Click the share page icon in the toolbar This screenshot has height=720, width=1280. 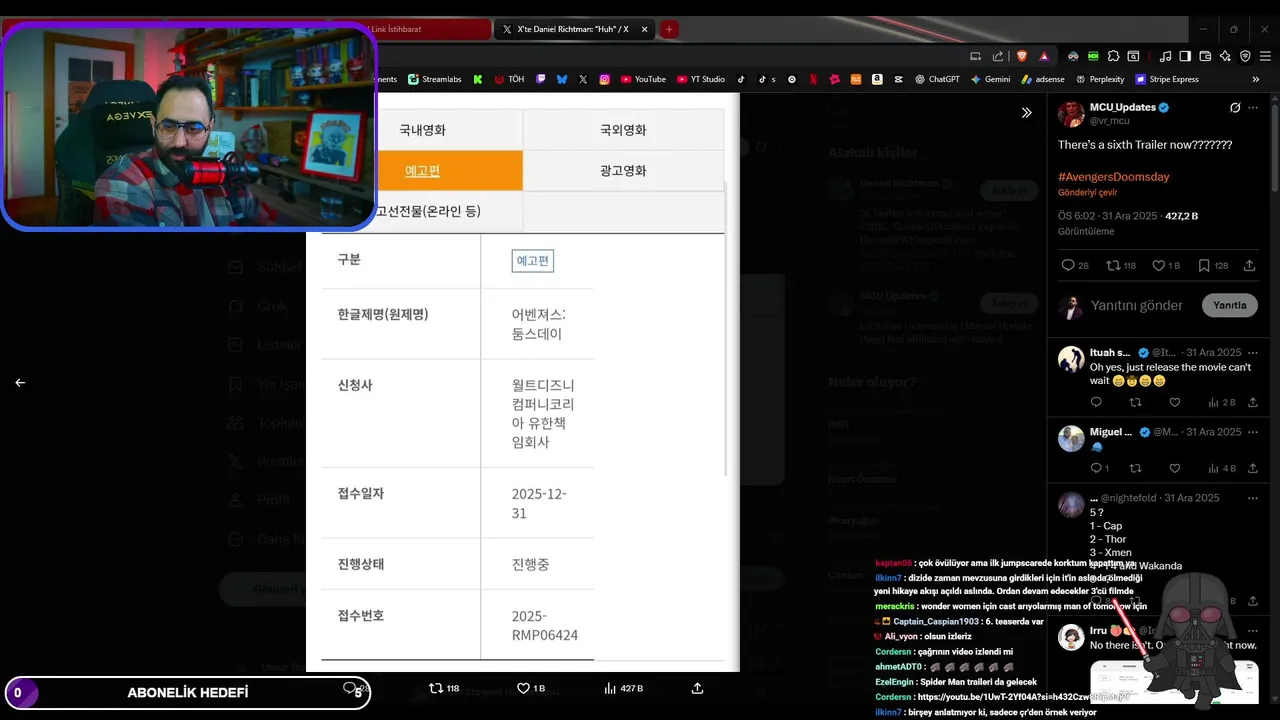click(998, 56)
